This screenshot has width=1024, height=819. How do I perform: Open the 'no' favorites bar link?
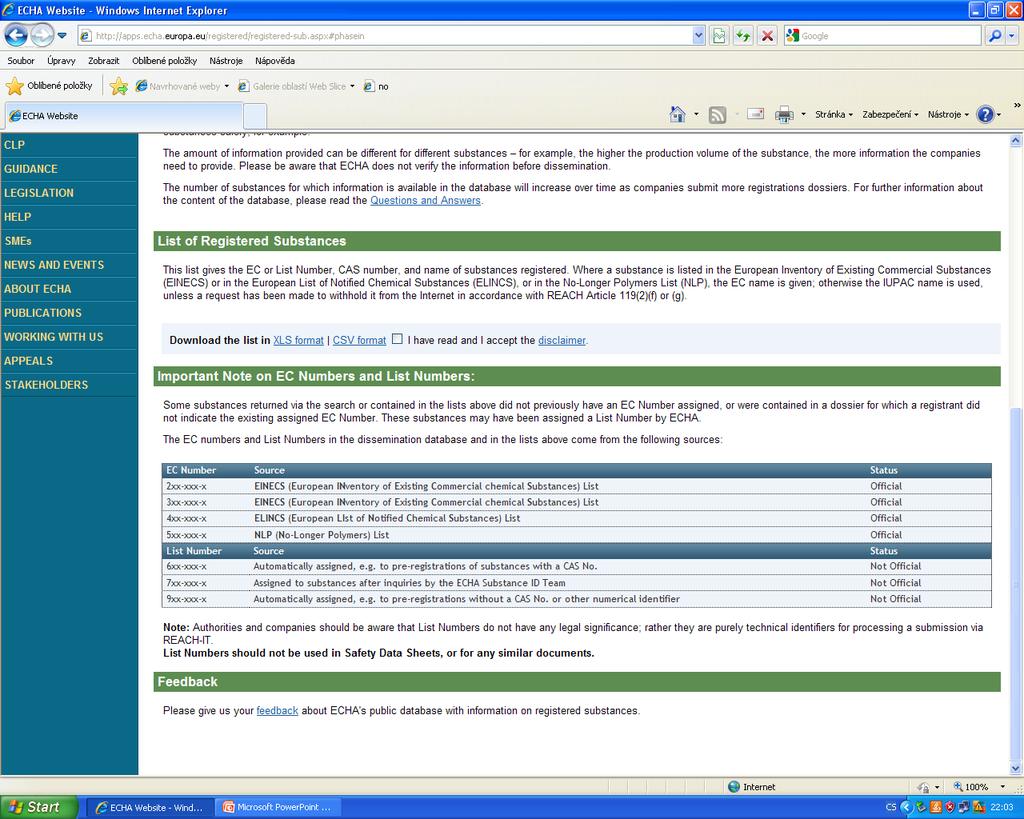tap(376, 86)
